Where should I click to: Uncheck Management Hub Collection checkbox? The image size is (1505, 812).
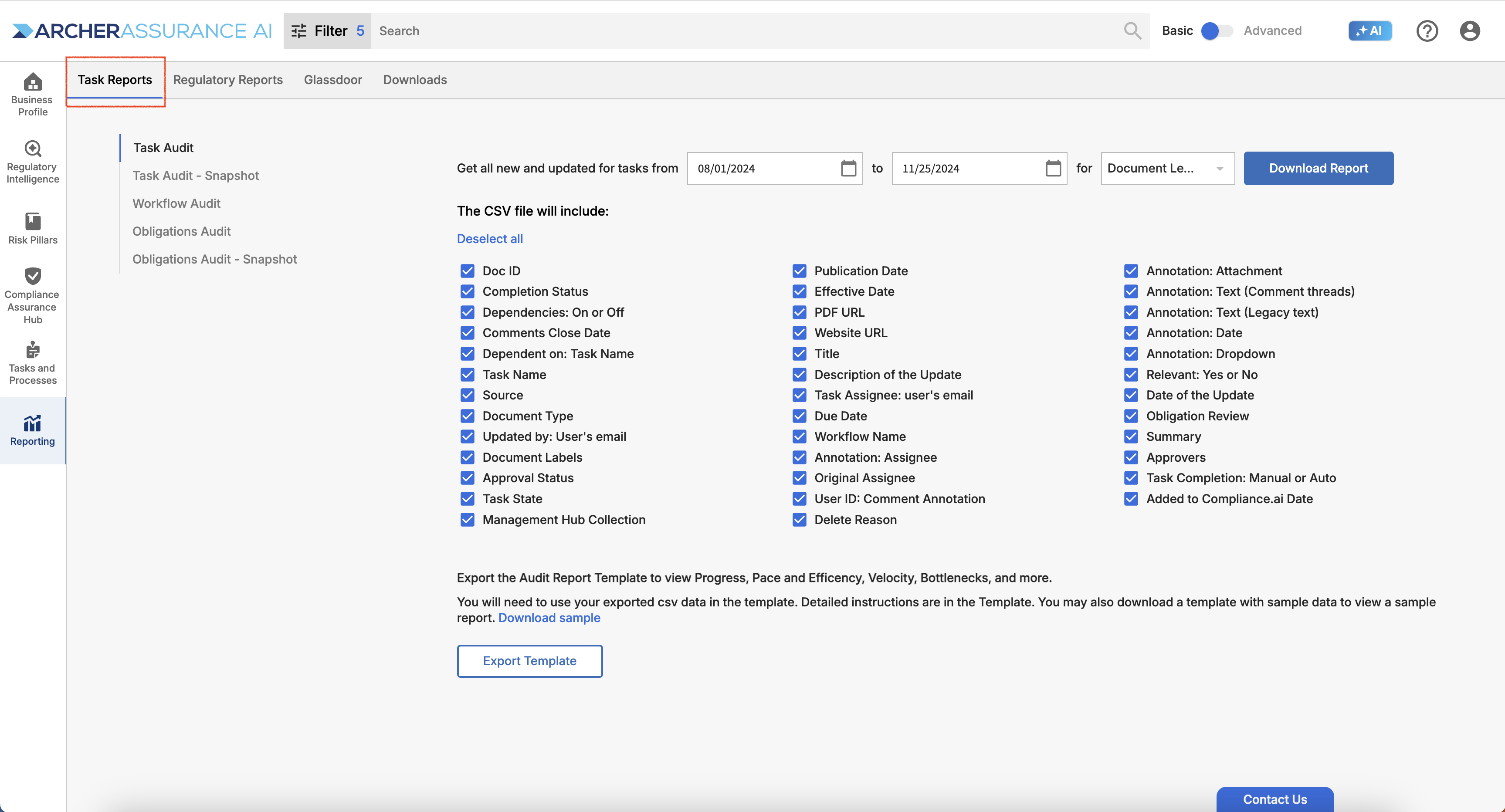(468, 520)
